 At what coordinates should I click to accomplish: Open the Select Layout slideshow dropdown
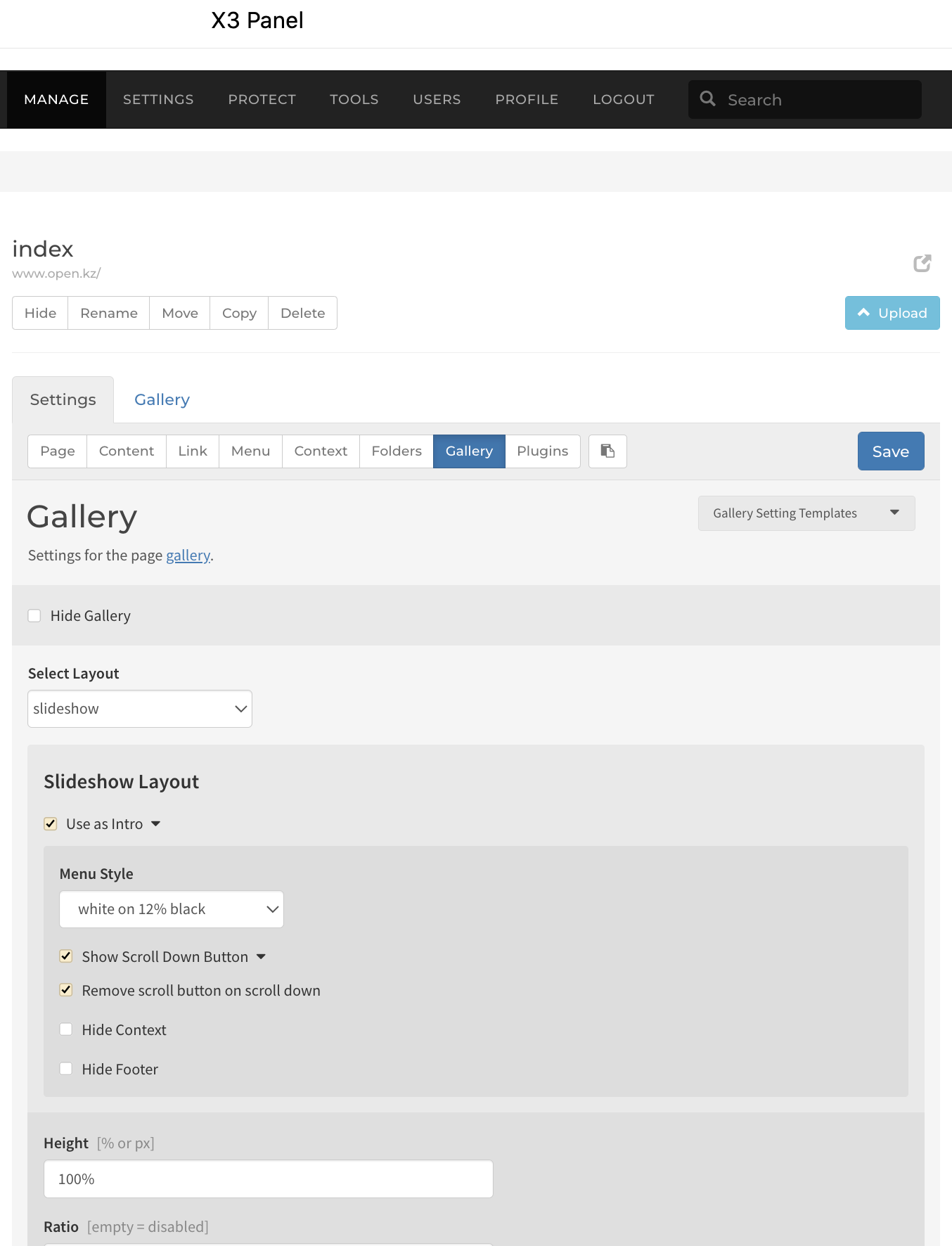click(140, 709)
